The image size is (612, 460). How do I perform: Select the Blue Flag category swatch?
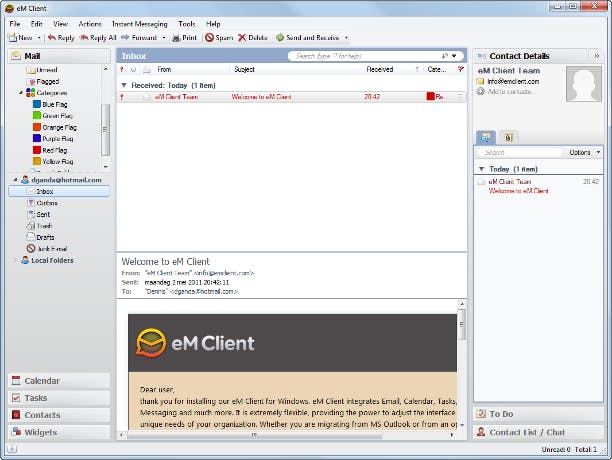click(37, 104)
